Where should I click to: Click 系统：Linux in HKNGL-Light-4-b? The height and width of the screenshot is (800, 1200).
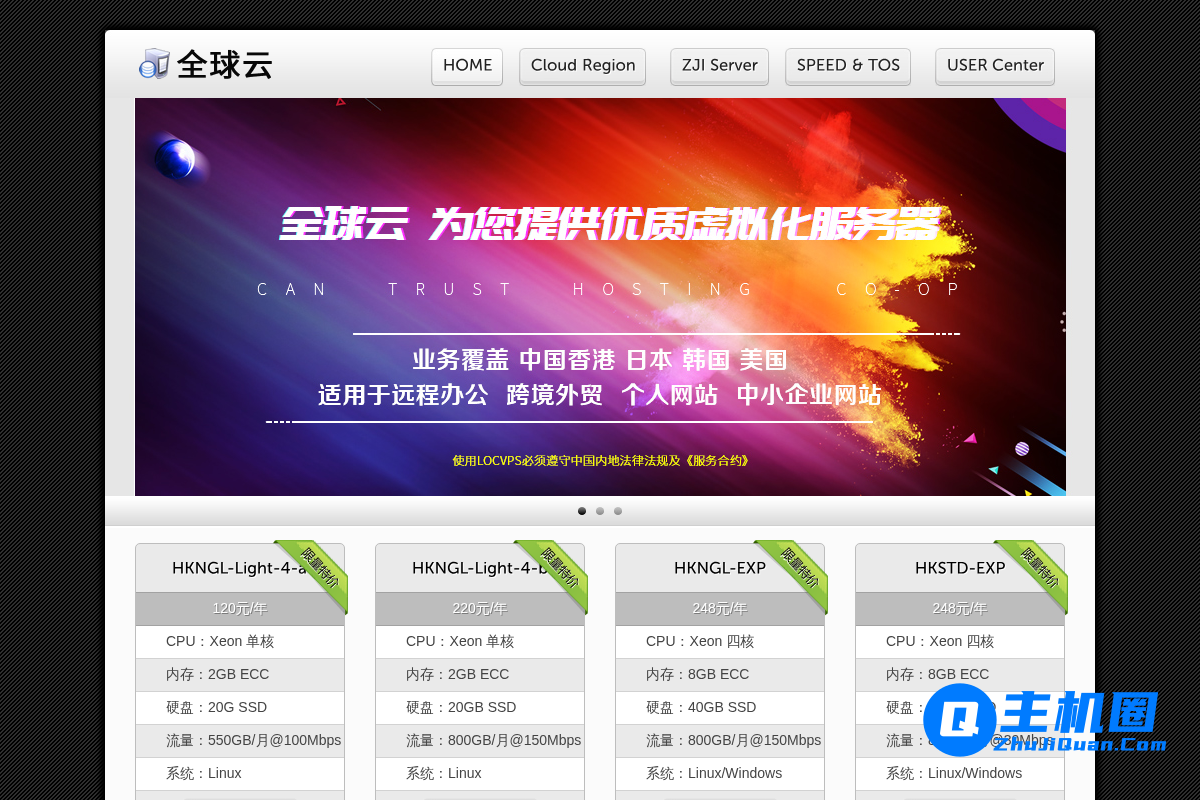click(480, 773)
